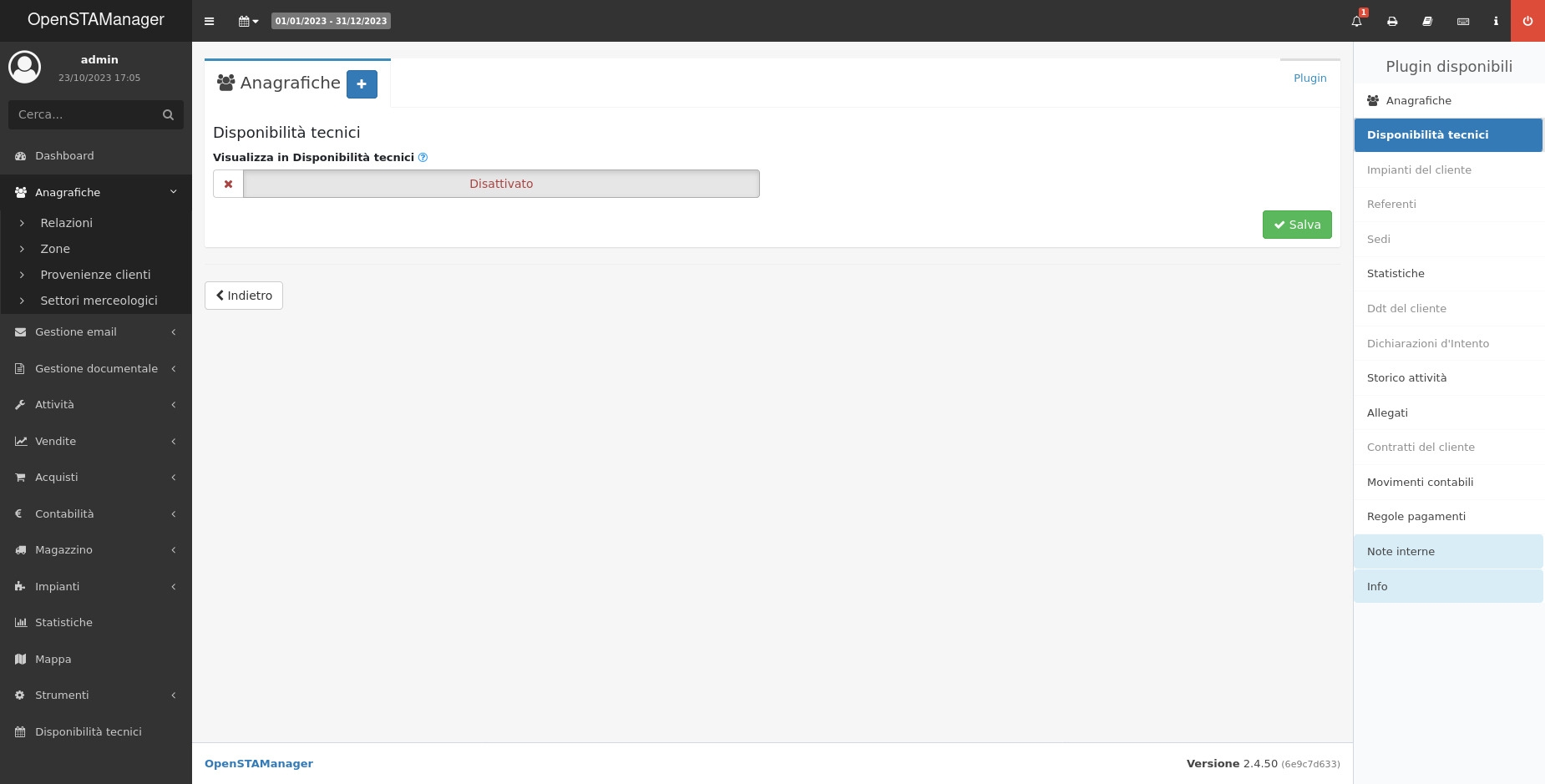Click help icon beside Visualizza in Disponibilità tecnici

click(423, 158)
